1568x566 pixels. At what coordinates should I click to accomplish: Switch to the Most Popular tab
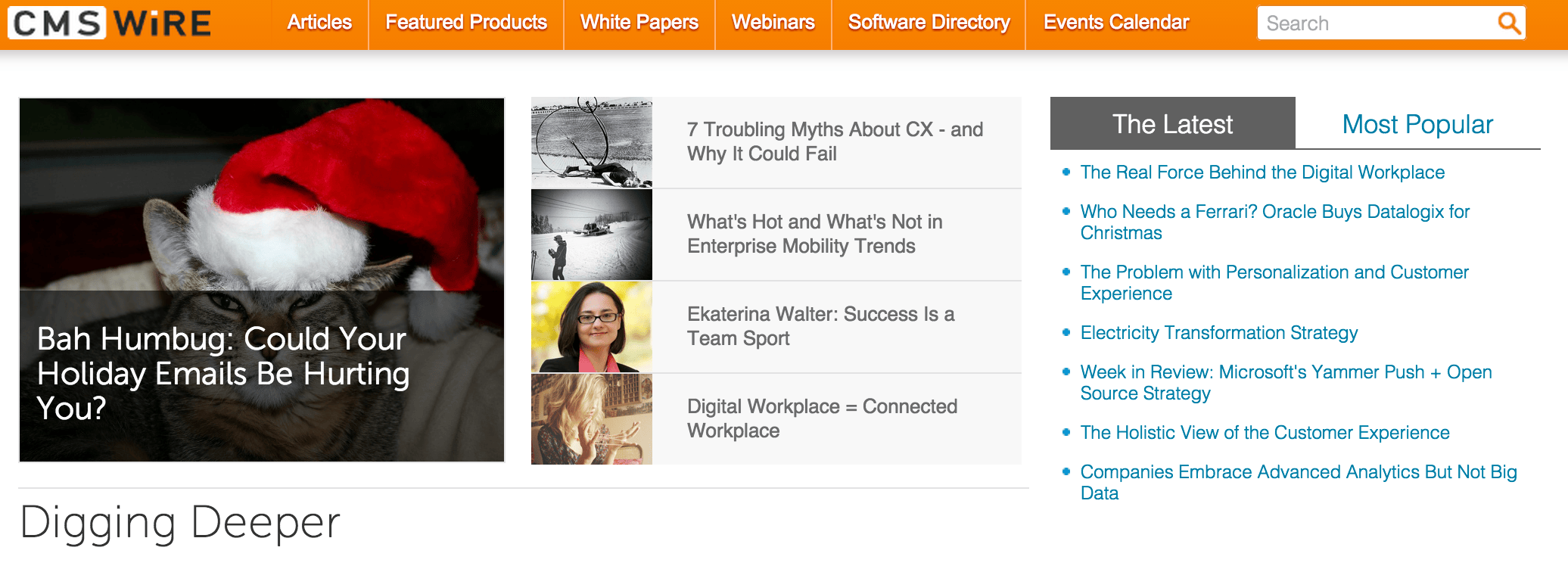pyautogui.click(x=1417, y=124)
